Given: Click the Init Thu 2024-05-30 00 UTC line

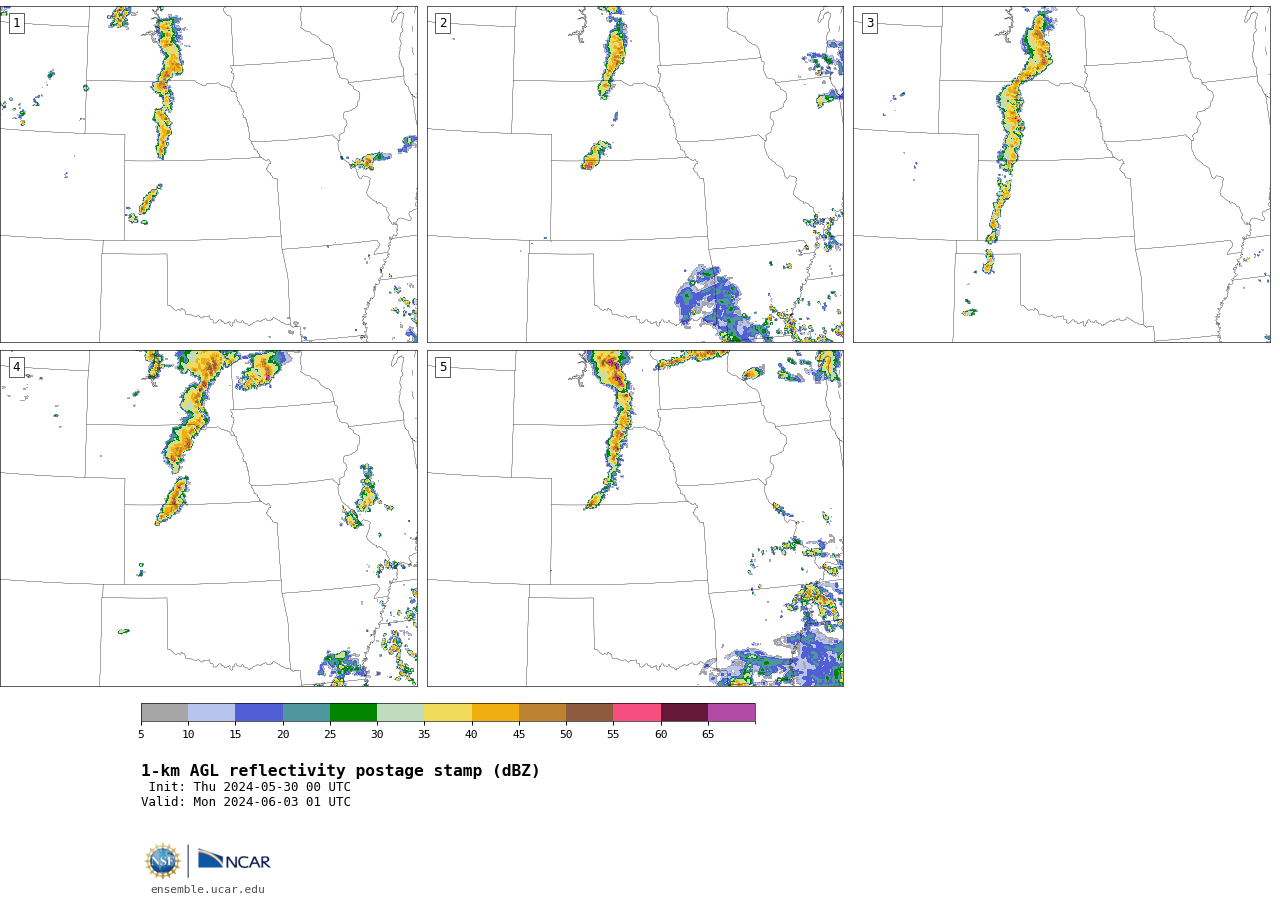Looking at the screenshot, I should [x=250, y=787].
